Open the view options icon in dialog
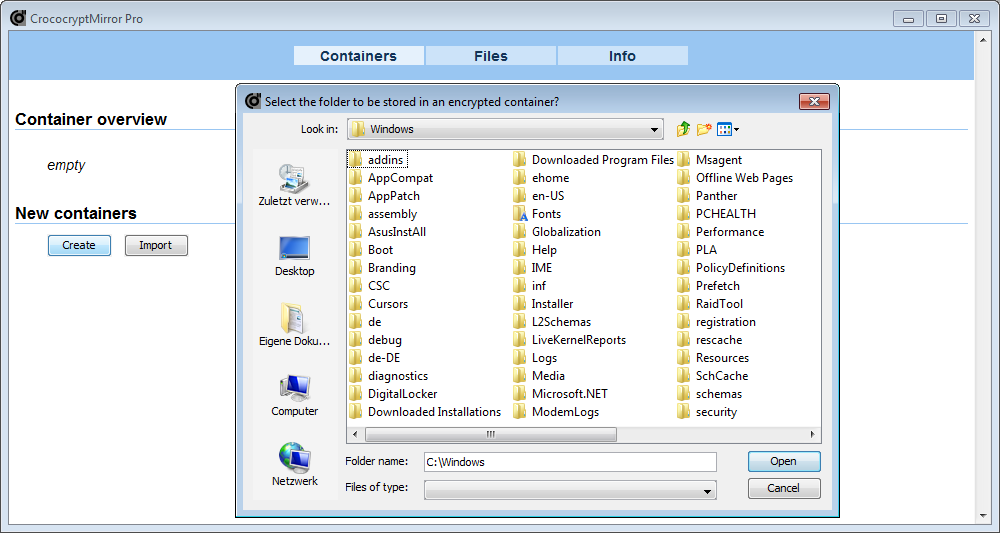The image size is (1000, 533). click(x=728, y=129)
